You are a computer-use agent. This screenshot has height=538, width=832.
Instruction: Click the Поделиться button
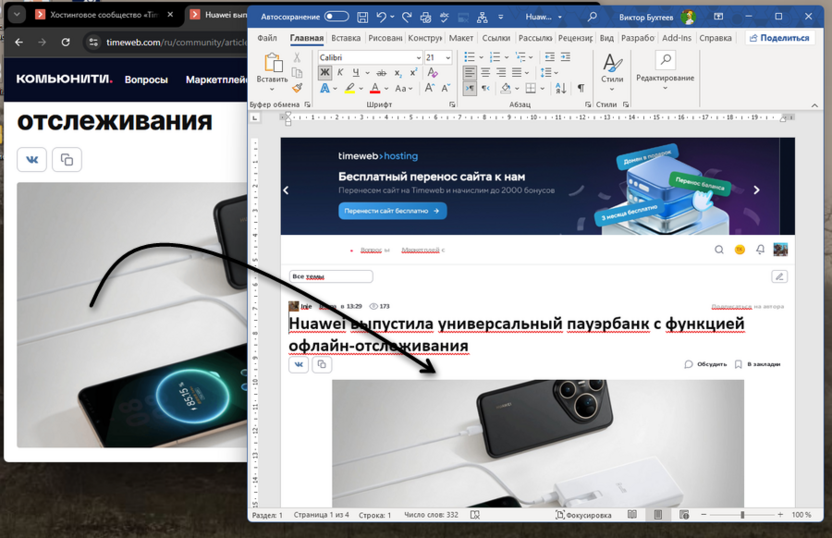coord(779,38)
